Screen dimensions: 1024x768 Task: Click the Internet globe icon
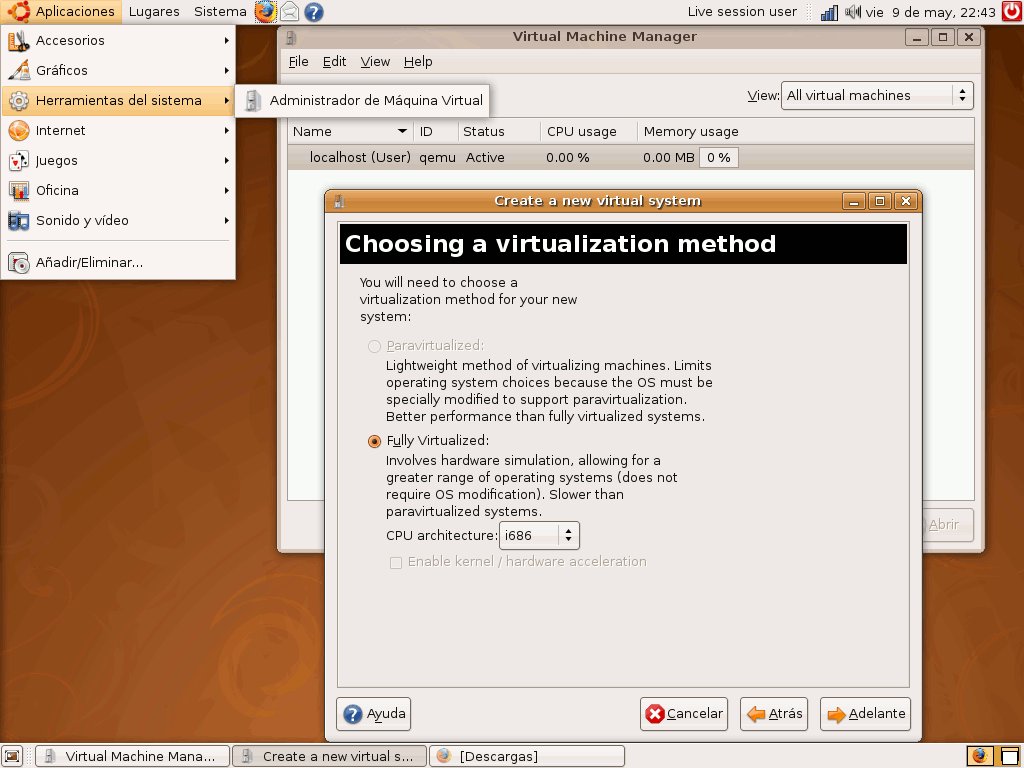[x=18, y=131]
